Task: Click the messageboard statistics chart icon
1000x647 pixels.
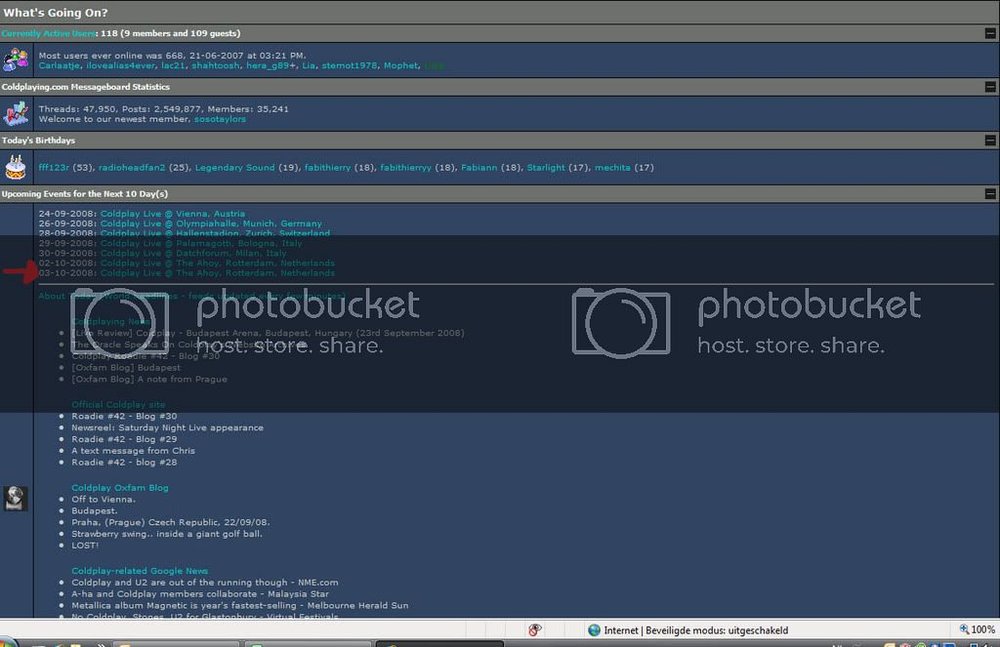Action: pos(15,114)
